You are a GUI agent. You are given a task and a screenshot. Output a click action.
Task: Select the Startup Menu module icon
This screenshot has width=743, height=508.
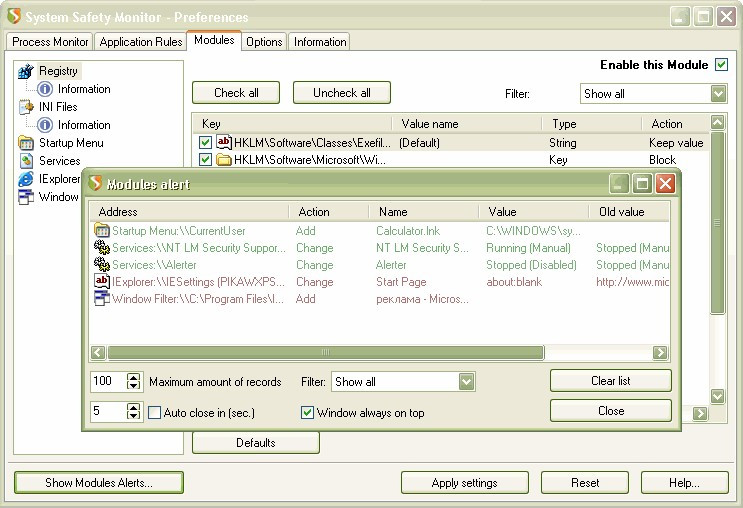[x=26, y=143]
